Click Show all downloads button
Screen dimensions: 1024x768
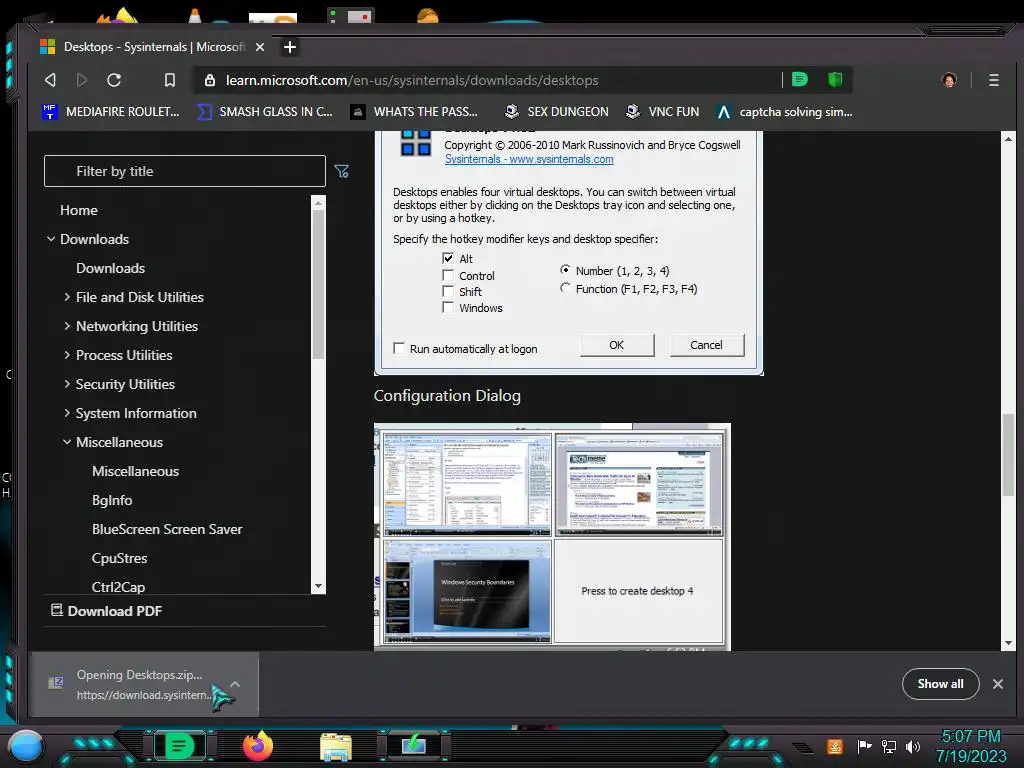click(x=940, y=684)
